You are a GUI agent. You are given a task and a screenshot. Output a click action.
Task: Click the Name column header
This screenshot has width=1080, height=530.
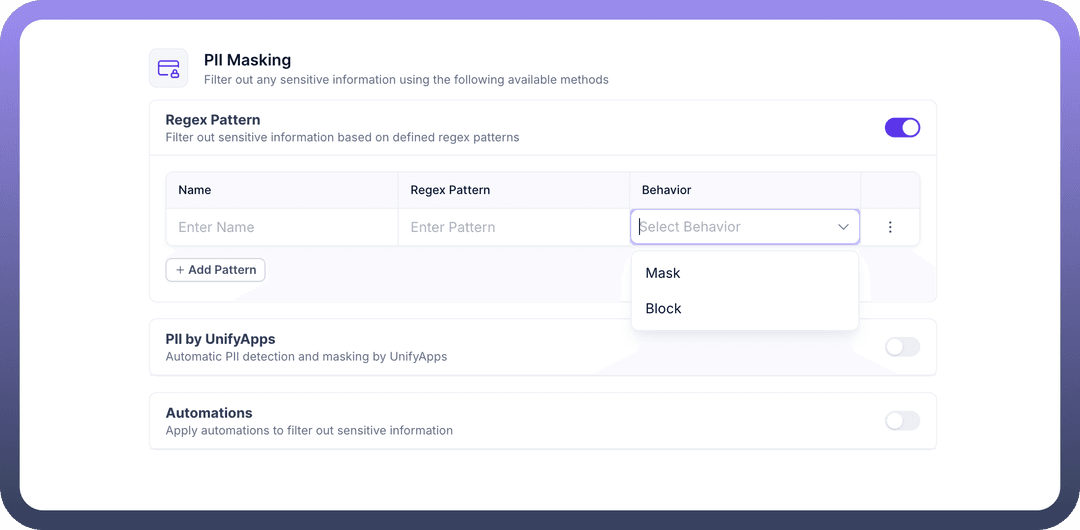(x=195, y=190)
